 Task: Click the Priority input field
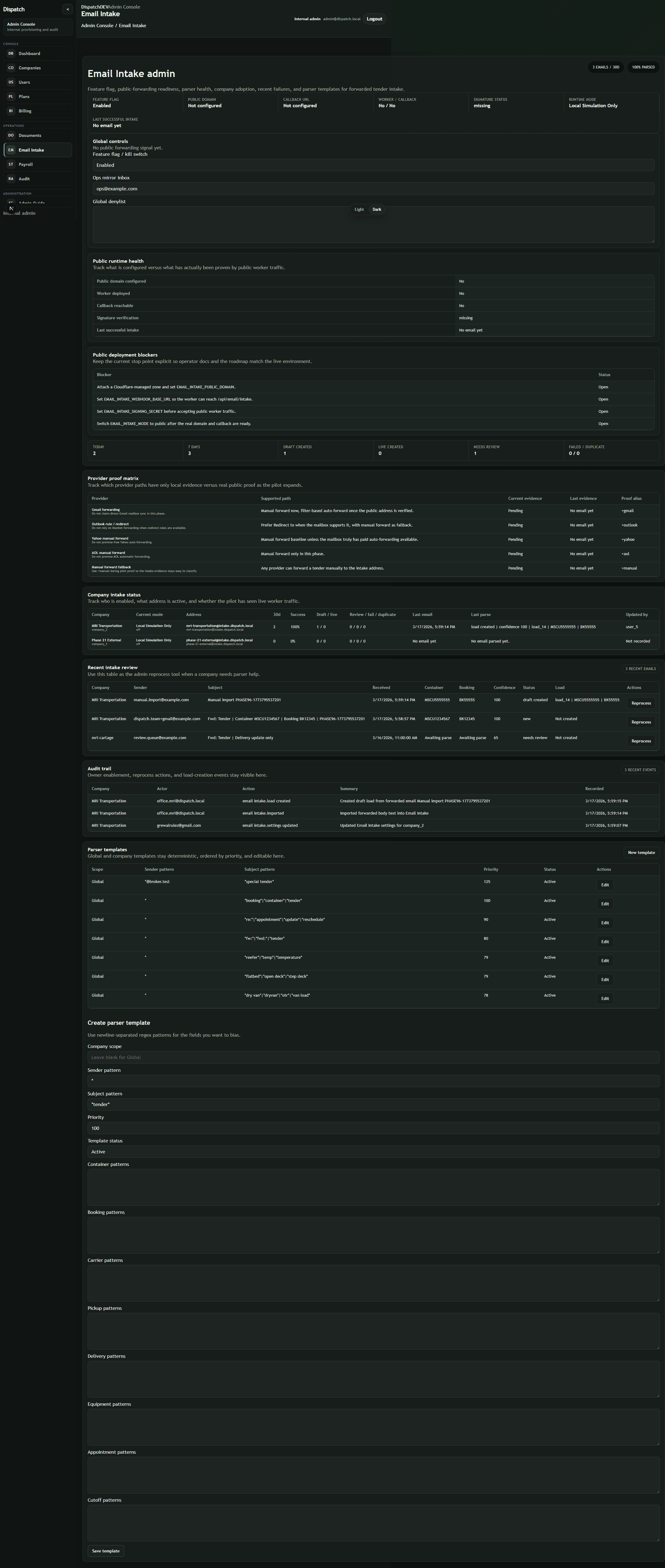pos(373,1128)
